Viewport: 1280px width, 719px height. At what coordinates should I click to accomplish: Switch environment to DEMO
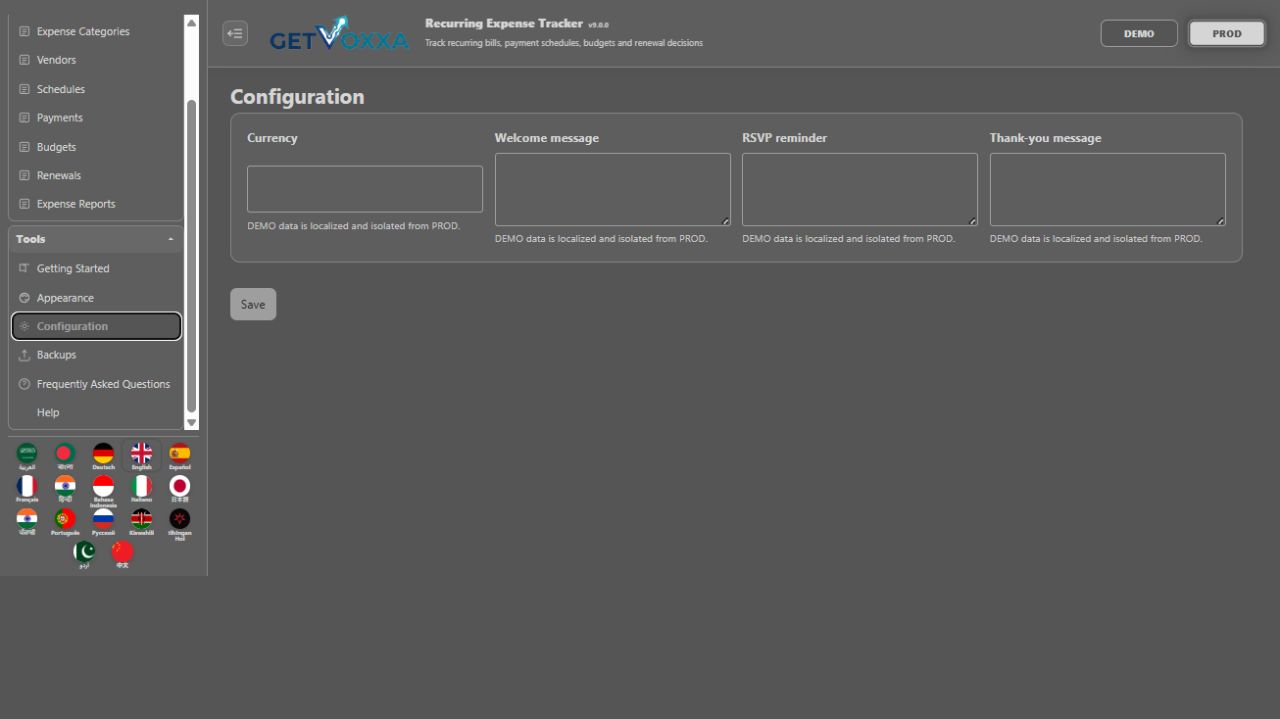1139,33
